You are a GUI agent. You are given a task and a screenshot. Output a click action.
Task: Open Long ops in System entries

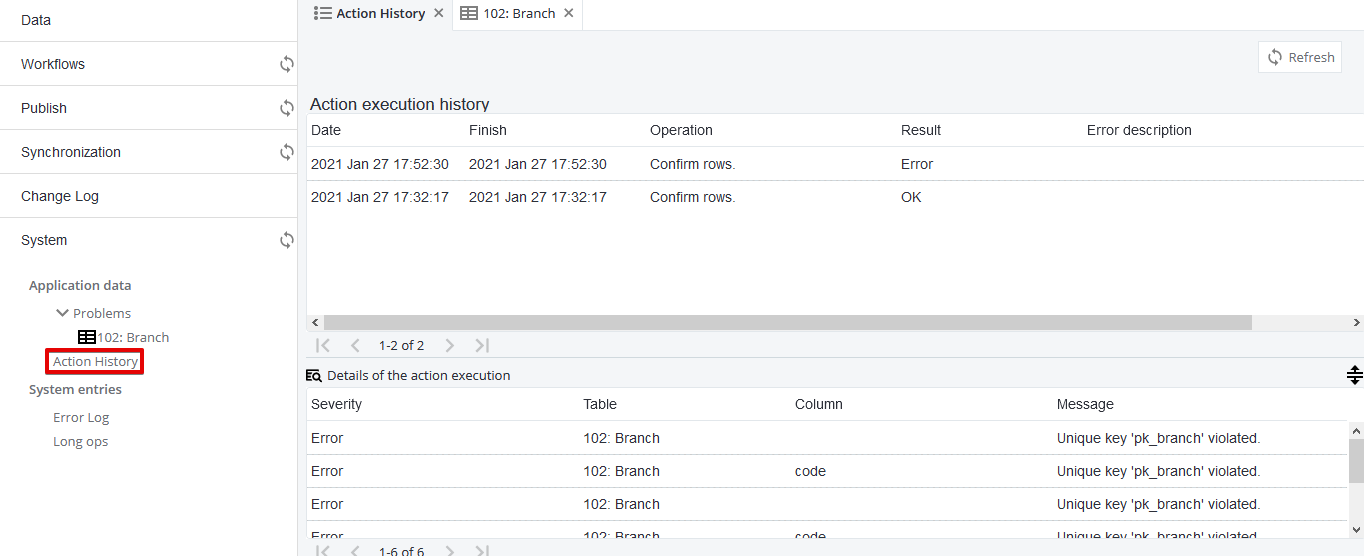coord(80,441)
